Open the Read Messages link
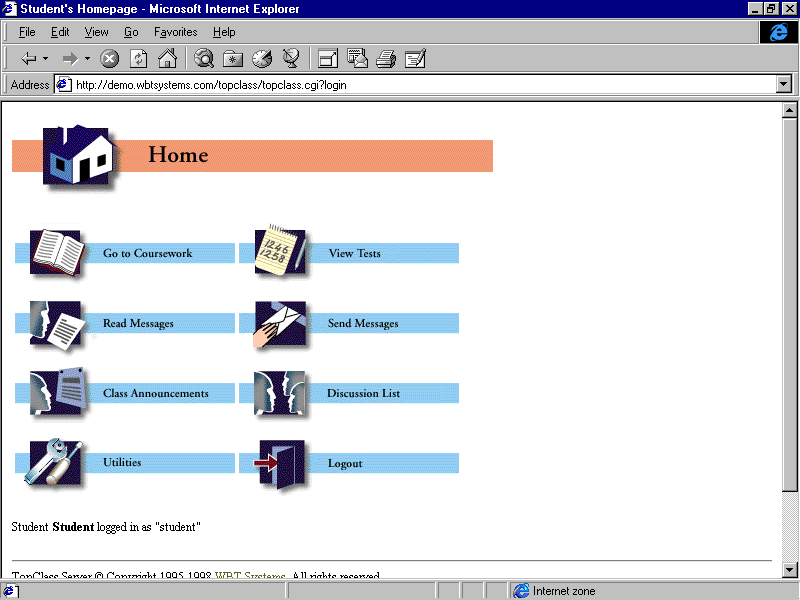The height and width of the screenshot is (600, 800). (138, 324)
